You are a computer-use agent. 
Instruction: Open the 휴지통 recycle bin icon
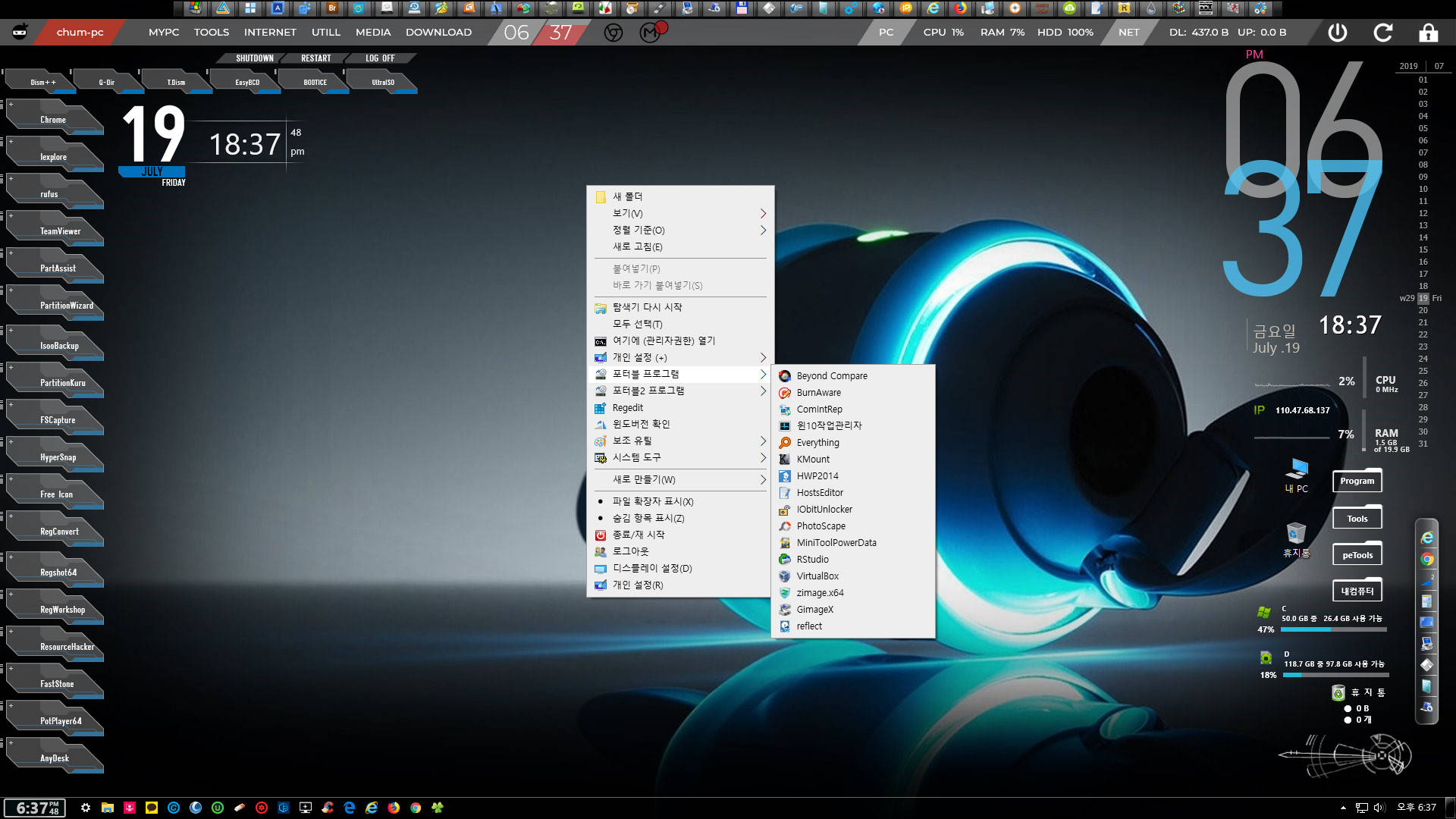1296,540
